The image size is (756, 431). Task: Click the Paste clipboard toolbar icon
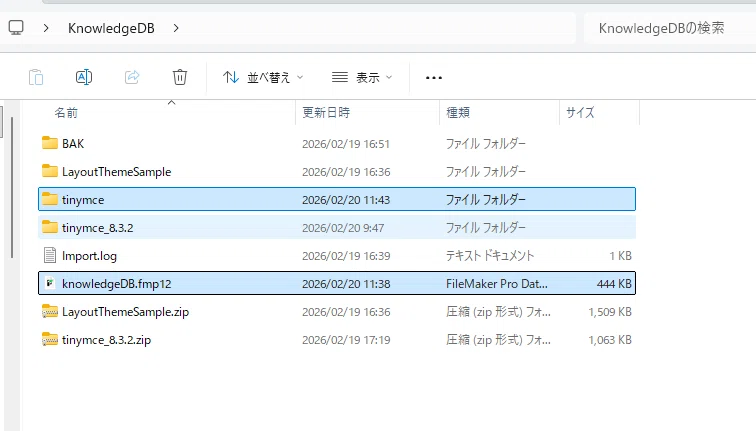36,77
